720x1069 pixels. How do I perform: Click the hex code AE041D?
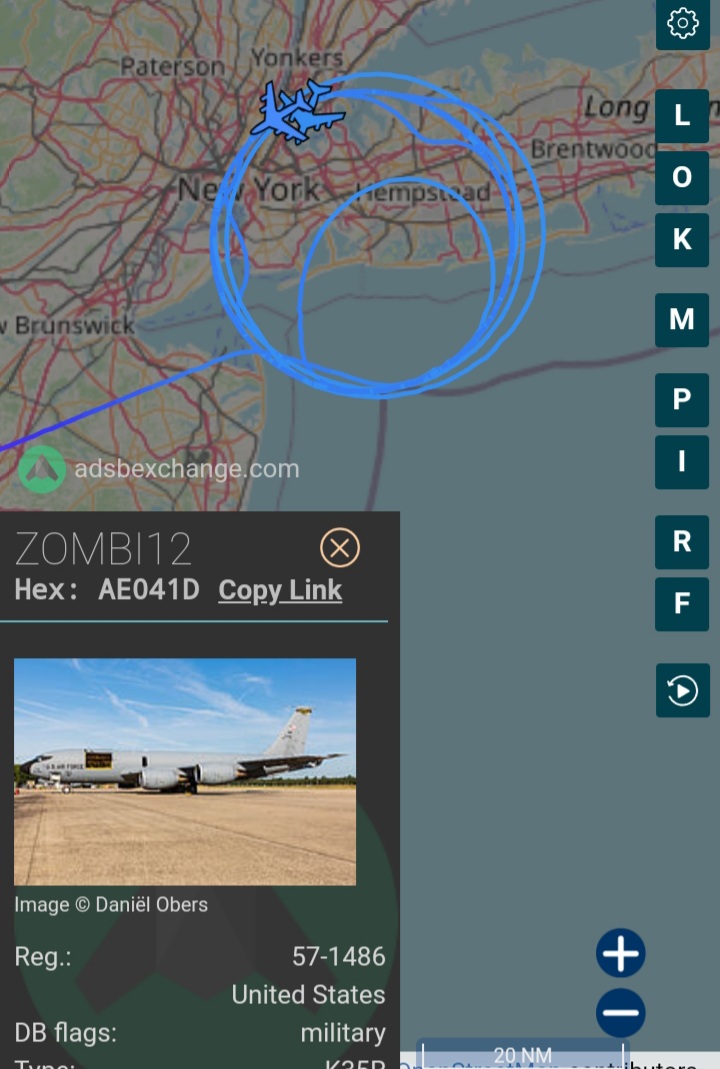click(149, 590)
